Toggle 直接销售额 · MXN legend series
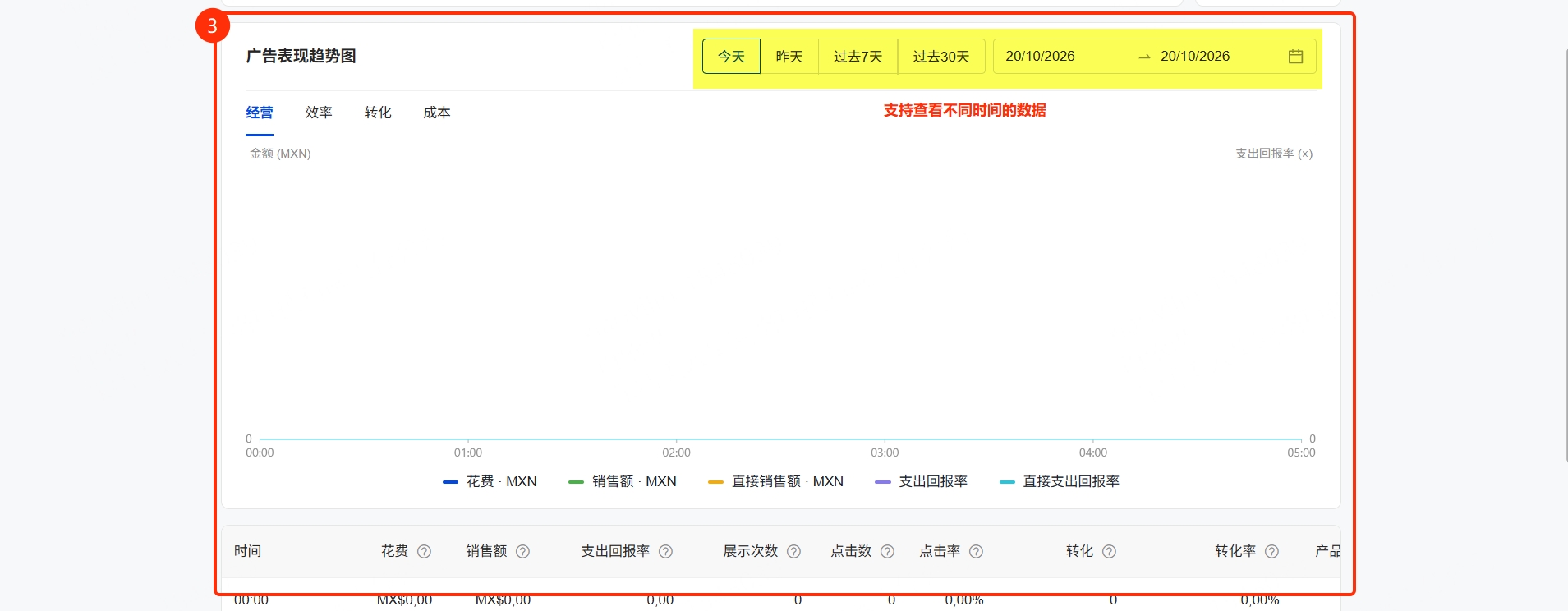This screenshot has height=611, width=1568. coord(776,481)
